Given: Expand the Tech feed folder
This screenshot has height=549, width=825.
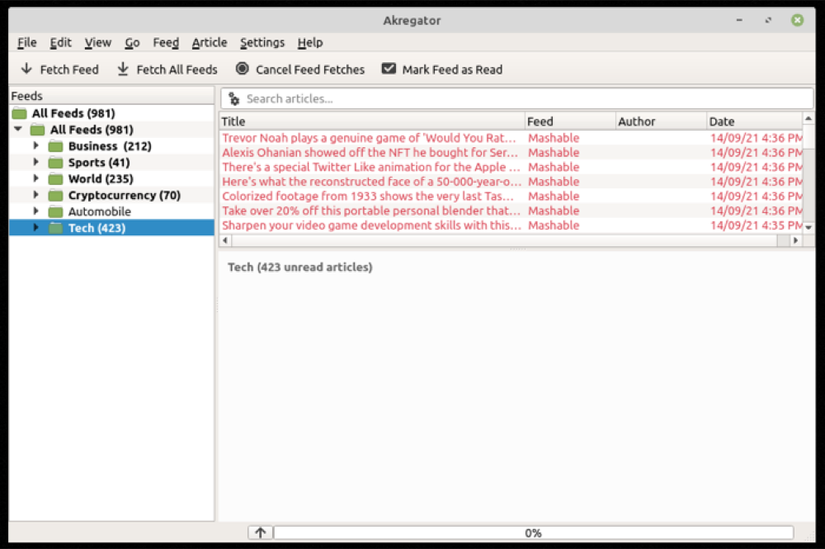Looking at the screenshot, I should click(36, 227).
